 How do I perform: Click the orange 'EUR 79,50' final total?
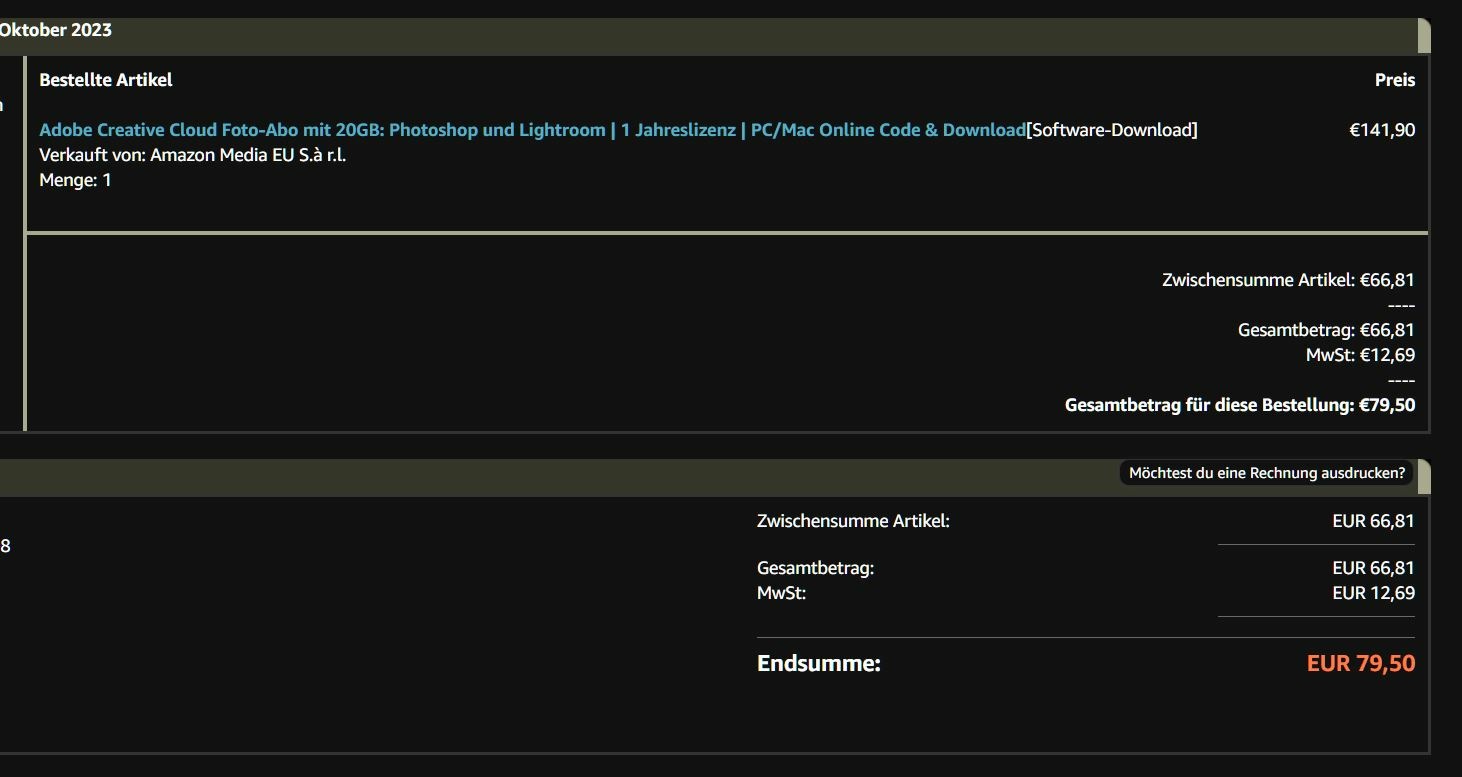click(x=1360, y=663)
